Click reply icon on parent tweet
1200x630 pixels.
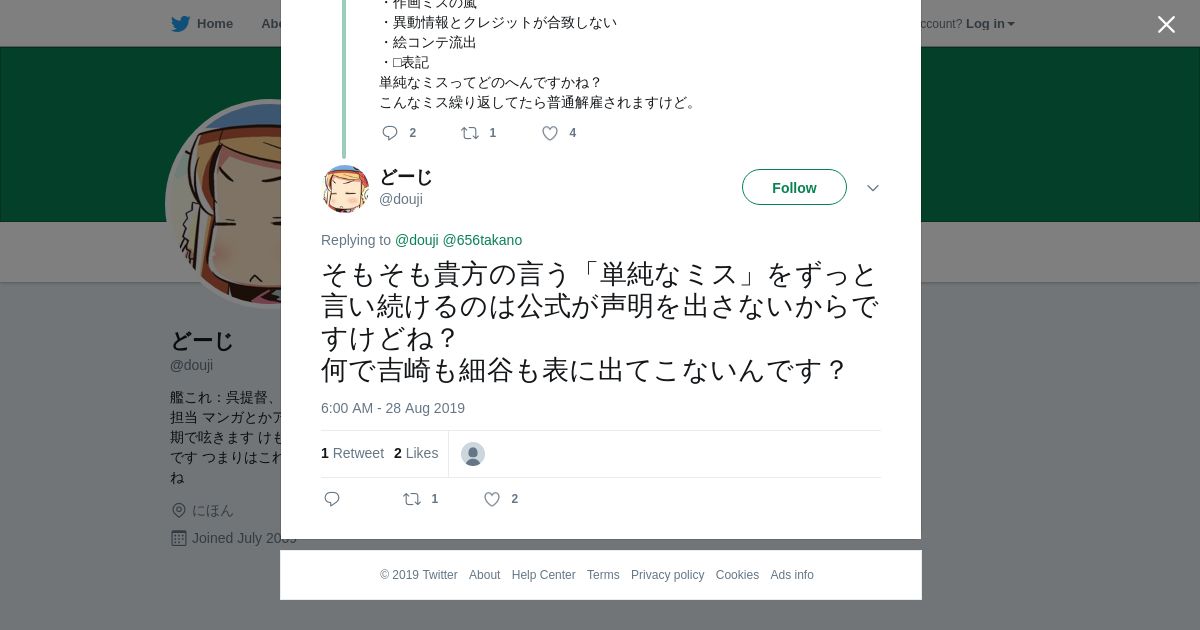pyautogui.click(x=390, y=133)
